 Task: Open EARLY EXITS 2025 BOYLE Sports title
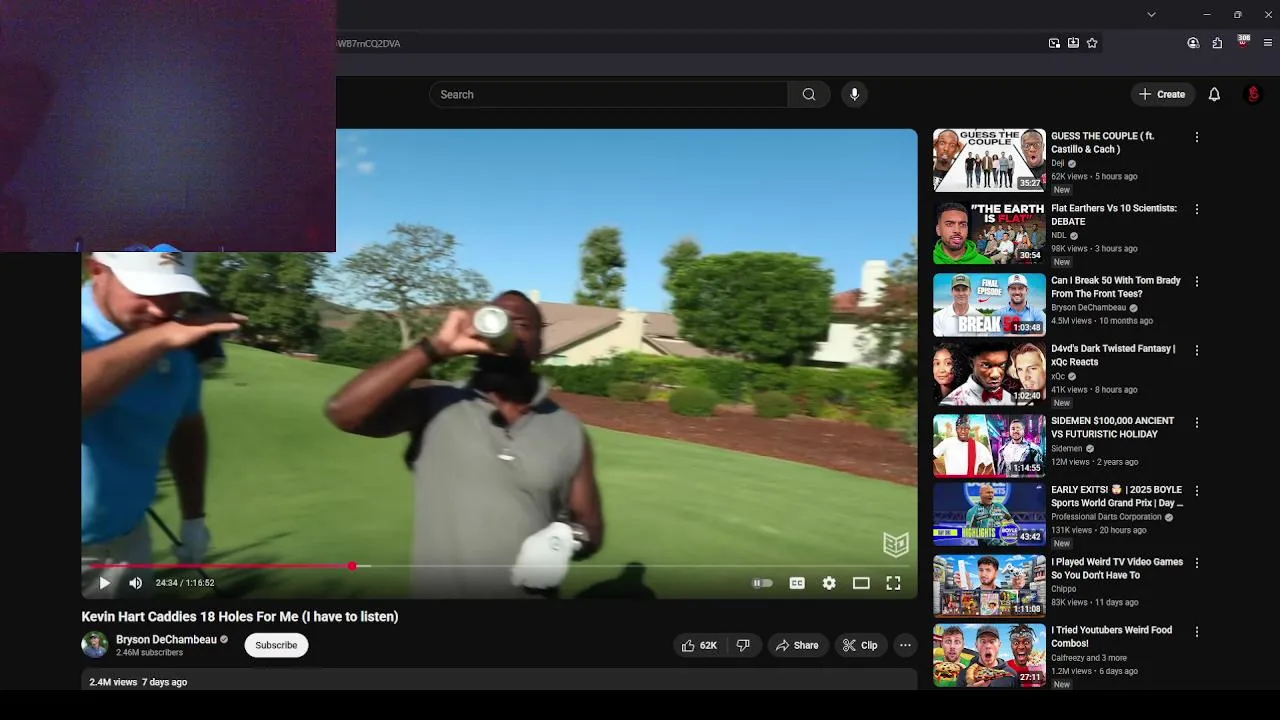pos(1117,496)
